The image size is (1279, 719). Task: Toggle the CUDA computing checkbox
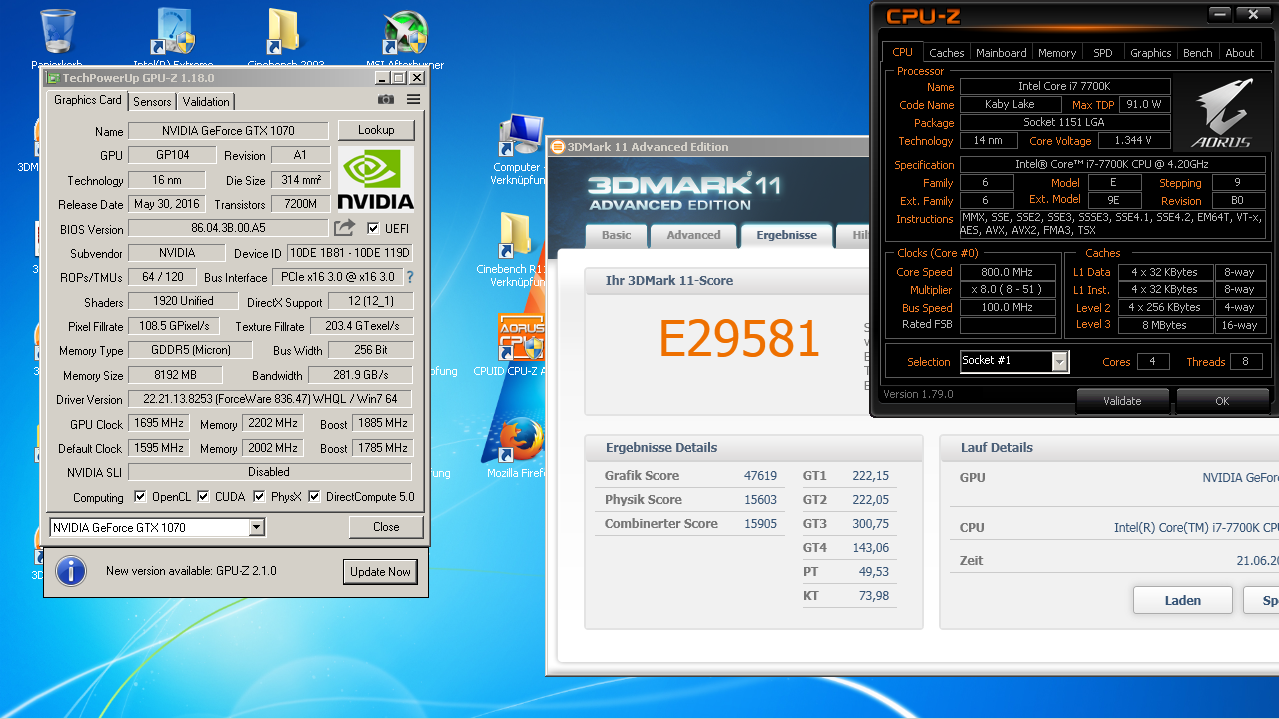203,497
